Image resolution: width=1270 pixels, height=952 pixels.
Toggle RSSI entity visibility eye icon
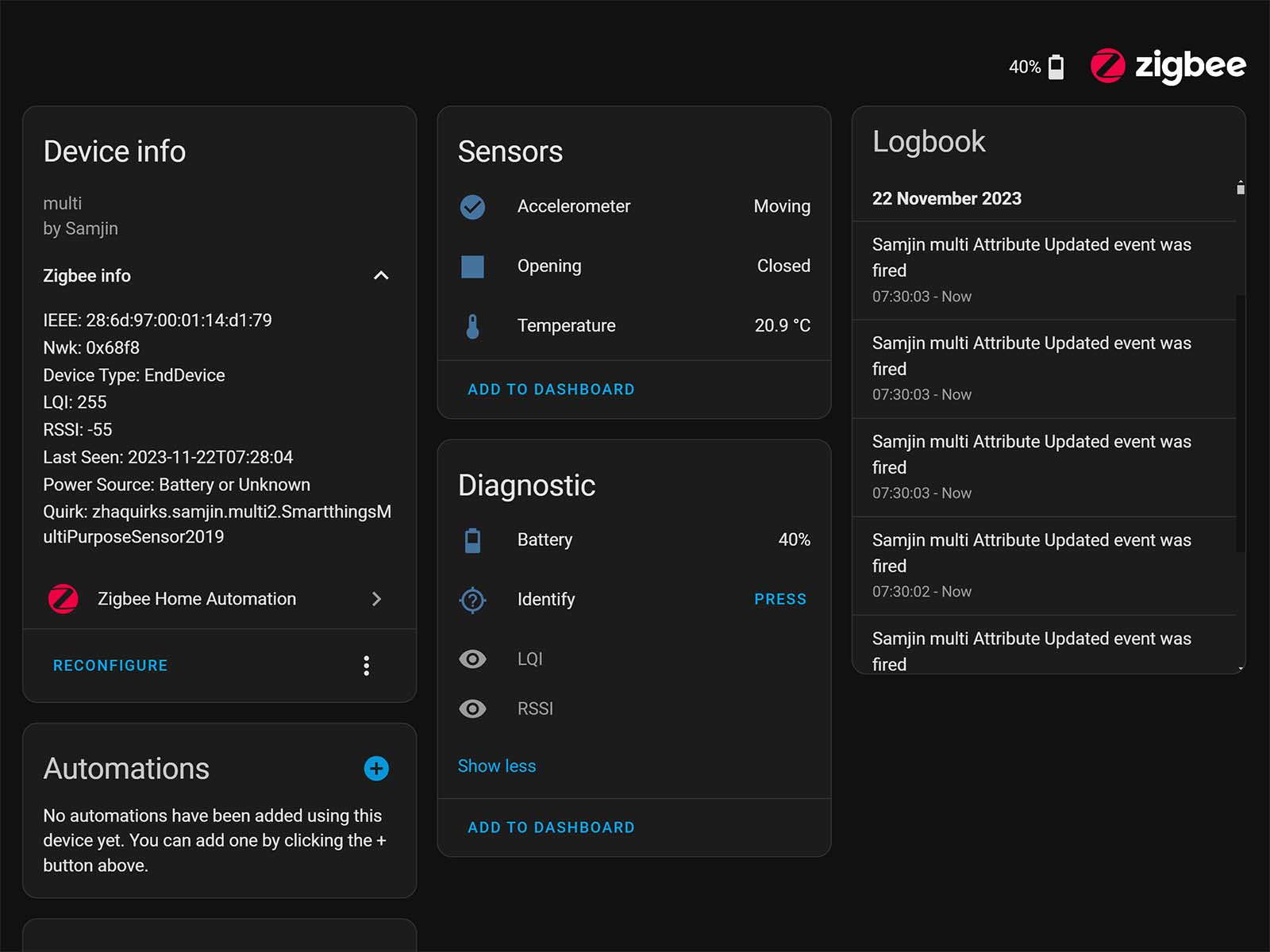tap(472, 708)
